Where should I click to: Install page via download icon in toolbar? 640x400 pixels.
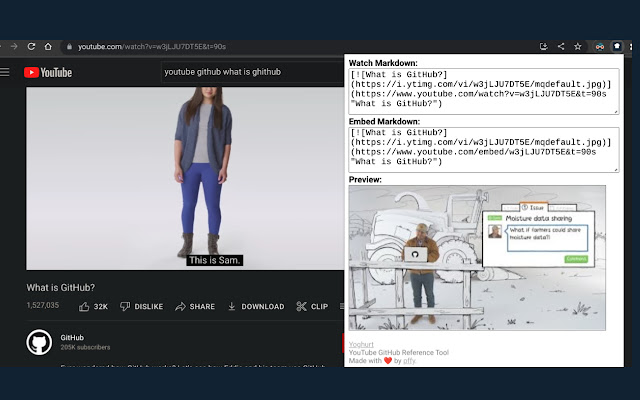(544, 47)
